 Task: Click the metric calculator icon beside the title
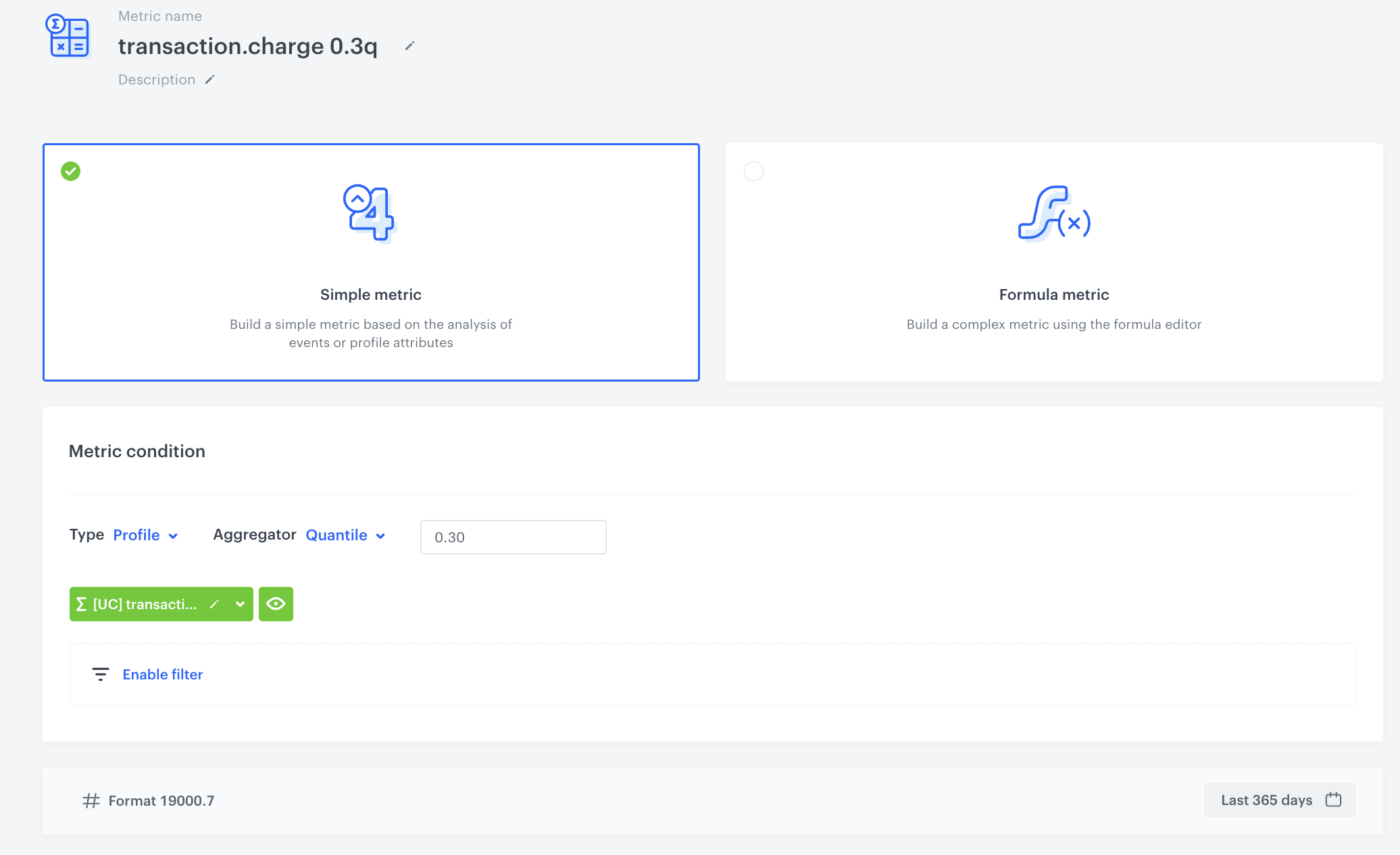(x=68, y=36)
